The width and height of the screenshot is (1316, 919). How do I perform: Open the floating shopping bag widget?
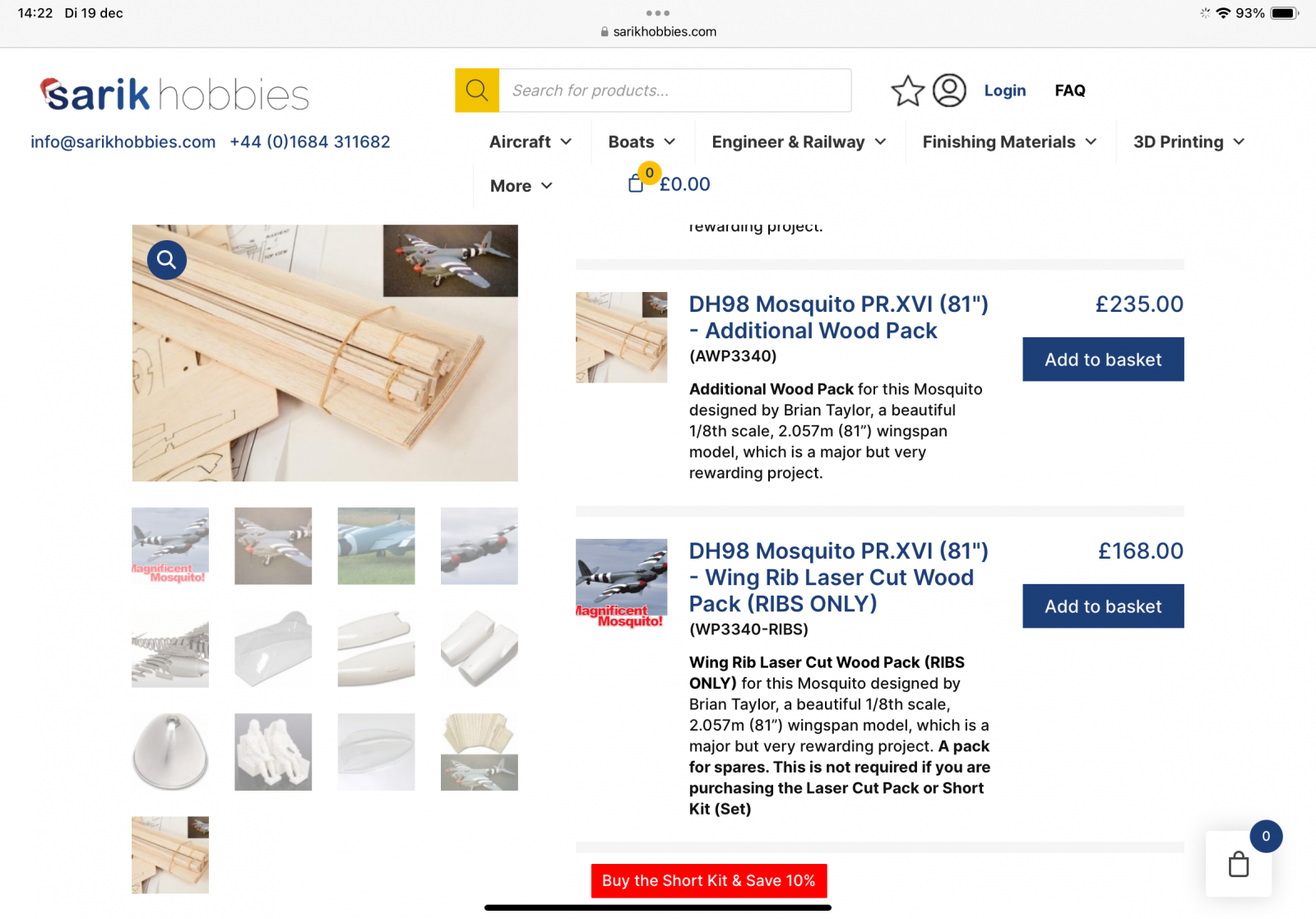(1239, 864)
